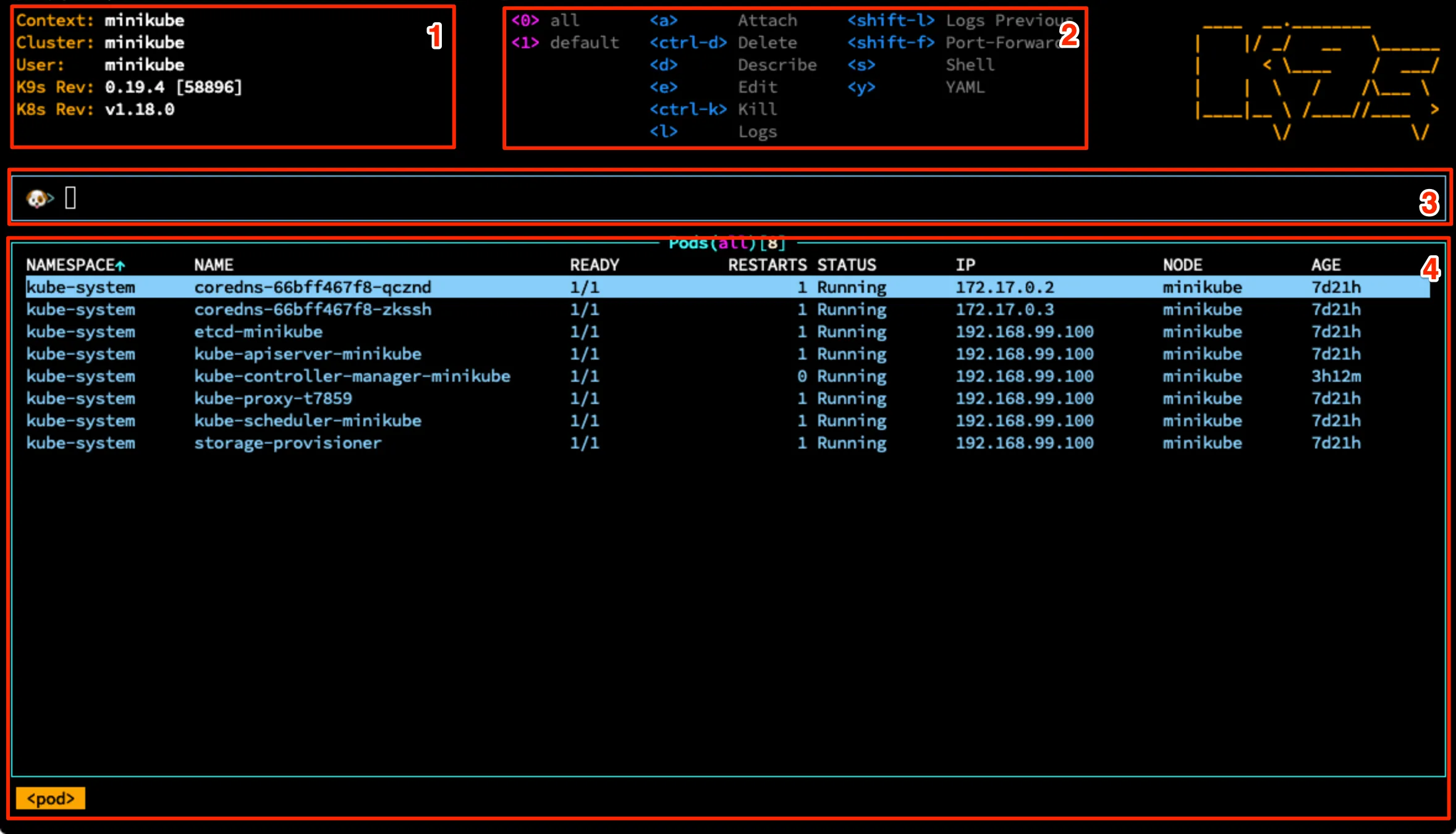Click the K9s Rev 0.19.4 value

coord(173,87)
